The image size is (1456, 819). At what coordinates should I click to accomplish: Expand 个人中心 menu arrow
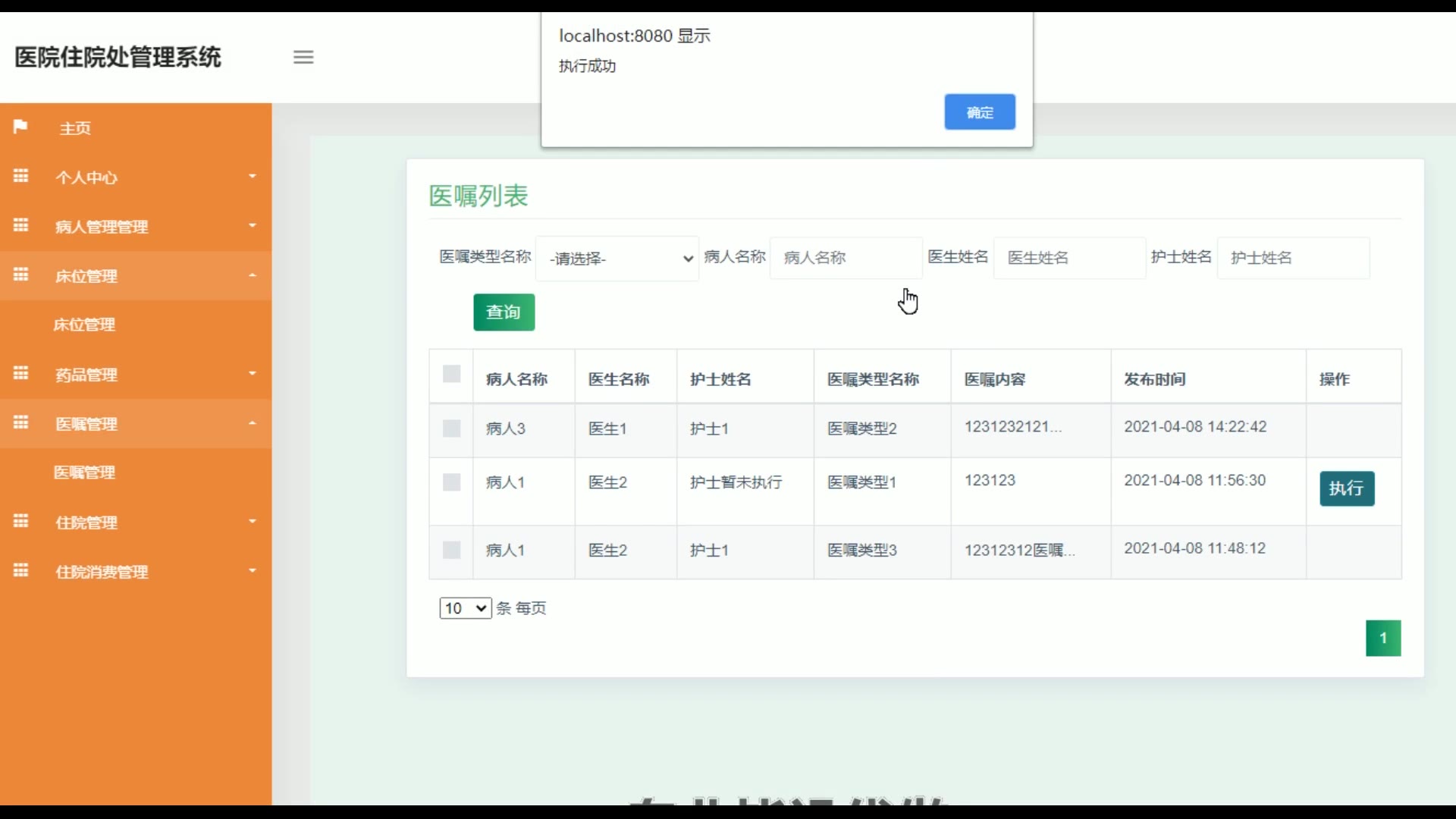253,177
